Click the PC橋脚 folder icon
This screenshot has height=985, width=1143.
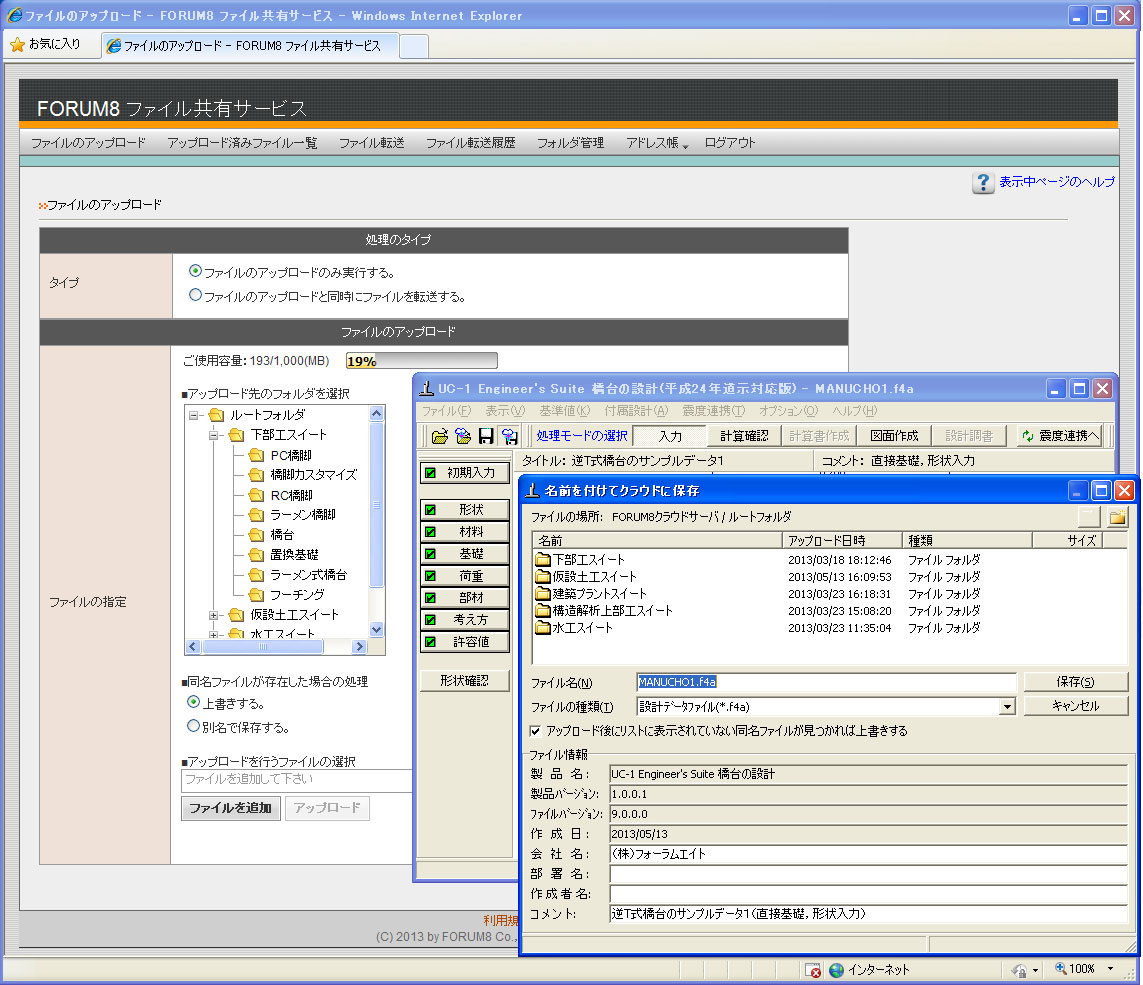click(256, 455)
